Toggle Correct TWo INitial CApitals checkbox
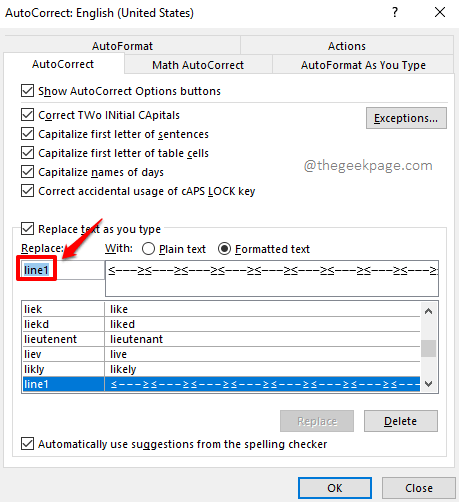The height and width of the screenshot is (502, 459). point(27,115)
